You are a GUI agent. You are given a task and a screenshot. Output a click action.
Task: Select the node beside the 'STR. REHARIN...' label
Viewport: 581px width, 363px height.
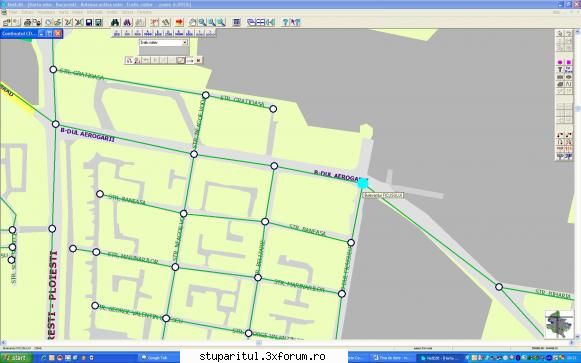(499, 287)
